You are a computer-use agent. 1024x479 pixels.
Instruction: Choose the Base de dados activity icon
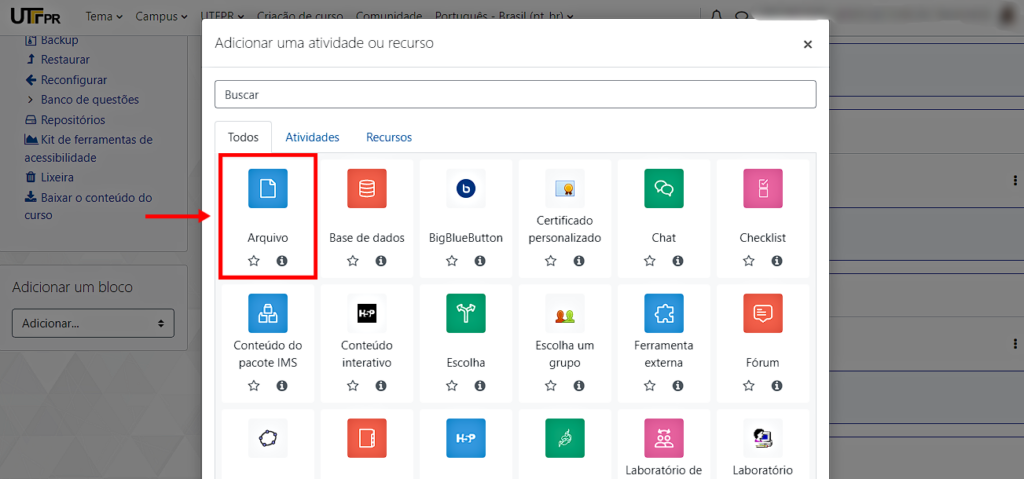tap(367, 188)
